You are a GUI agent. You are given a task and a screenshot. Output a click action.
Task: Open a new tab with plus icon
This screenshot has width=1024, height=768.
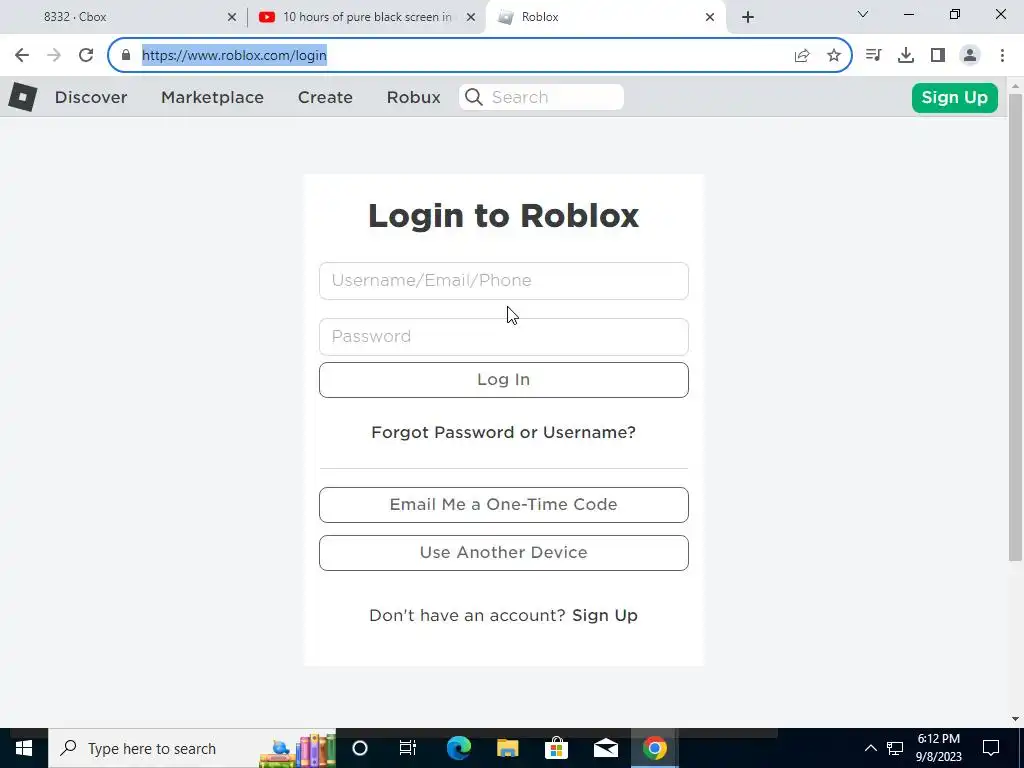[x=748, y=17]
